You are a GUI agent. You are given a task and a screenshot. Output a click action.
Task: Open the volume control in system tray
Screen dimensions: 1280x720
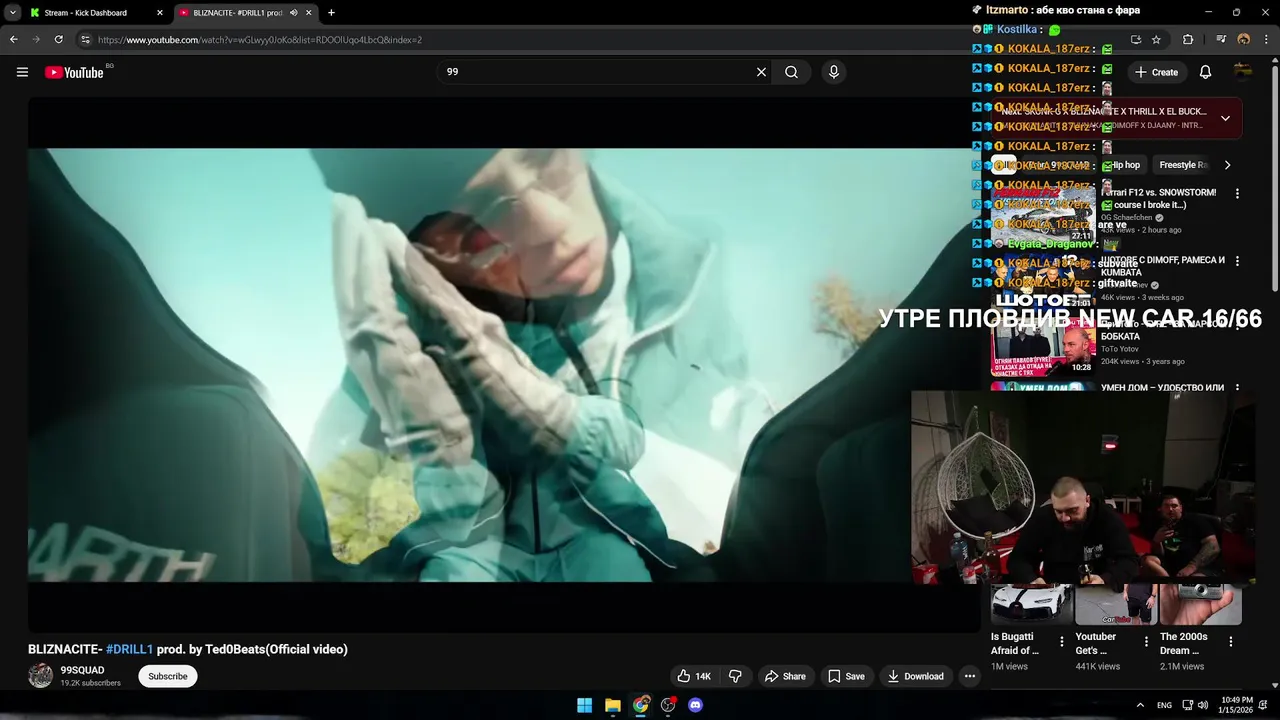pyautogui.click(x=1203, y=705)
